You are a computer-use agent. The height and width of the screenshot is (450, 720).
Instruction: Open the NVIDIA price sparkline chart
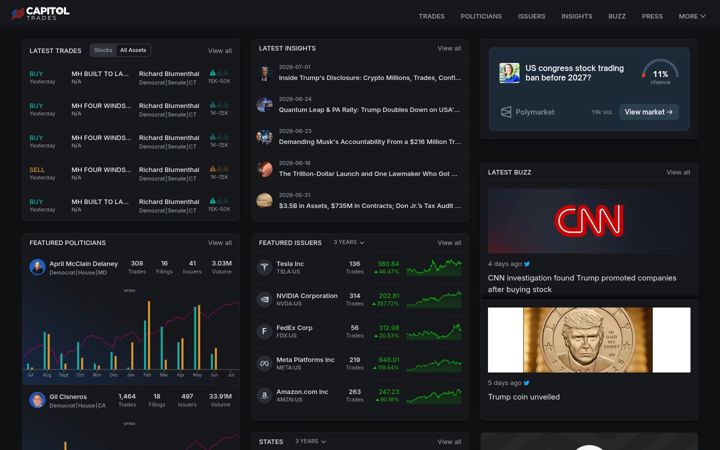tap(433, 299)
